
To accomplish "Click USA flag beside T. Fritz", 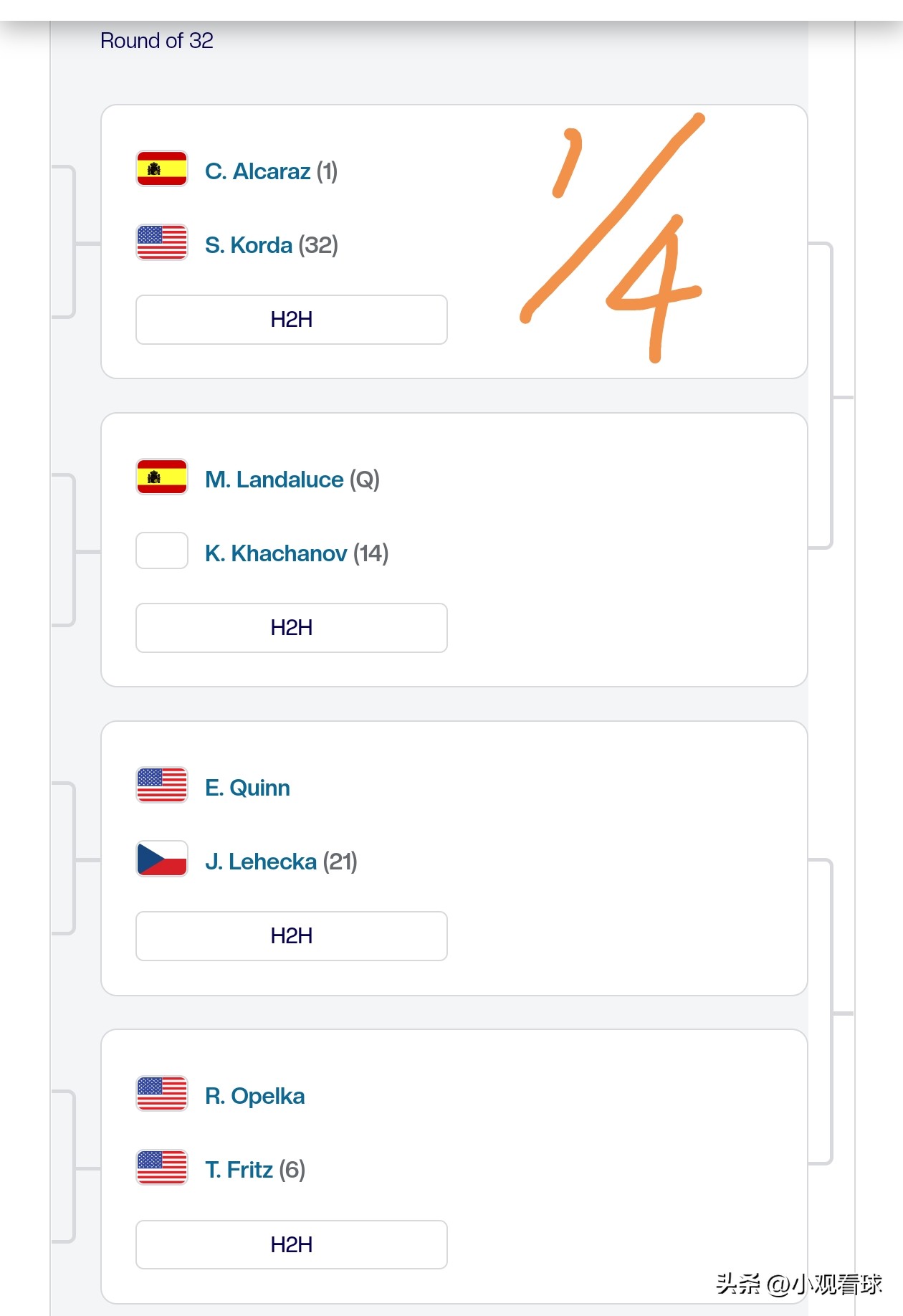I will coord(162,1168).
